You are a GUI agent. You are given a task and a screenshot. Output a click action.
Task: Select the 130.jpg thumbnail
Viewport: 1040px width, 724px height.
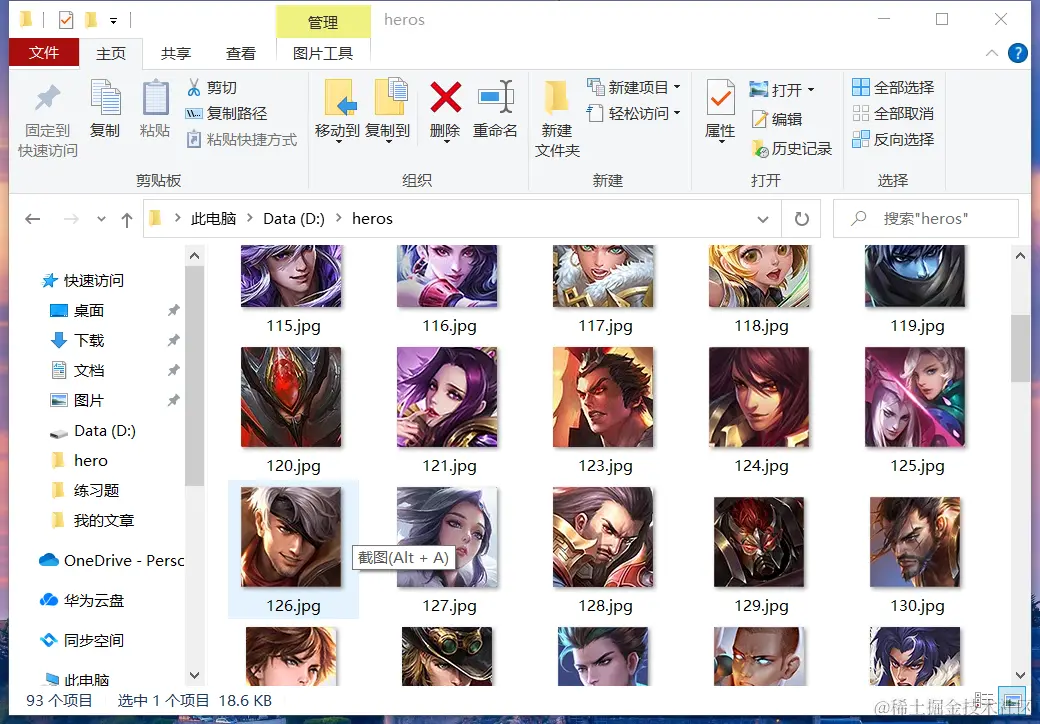tap(915, 542)
